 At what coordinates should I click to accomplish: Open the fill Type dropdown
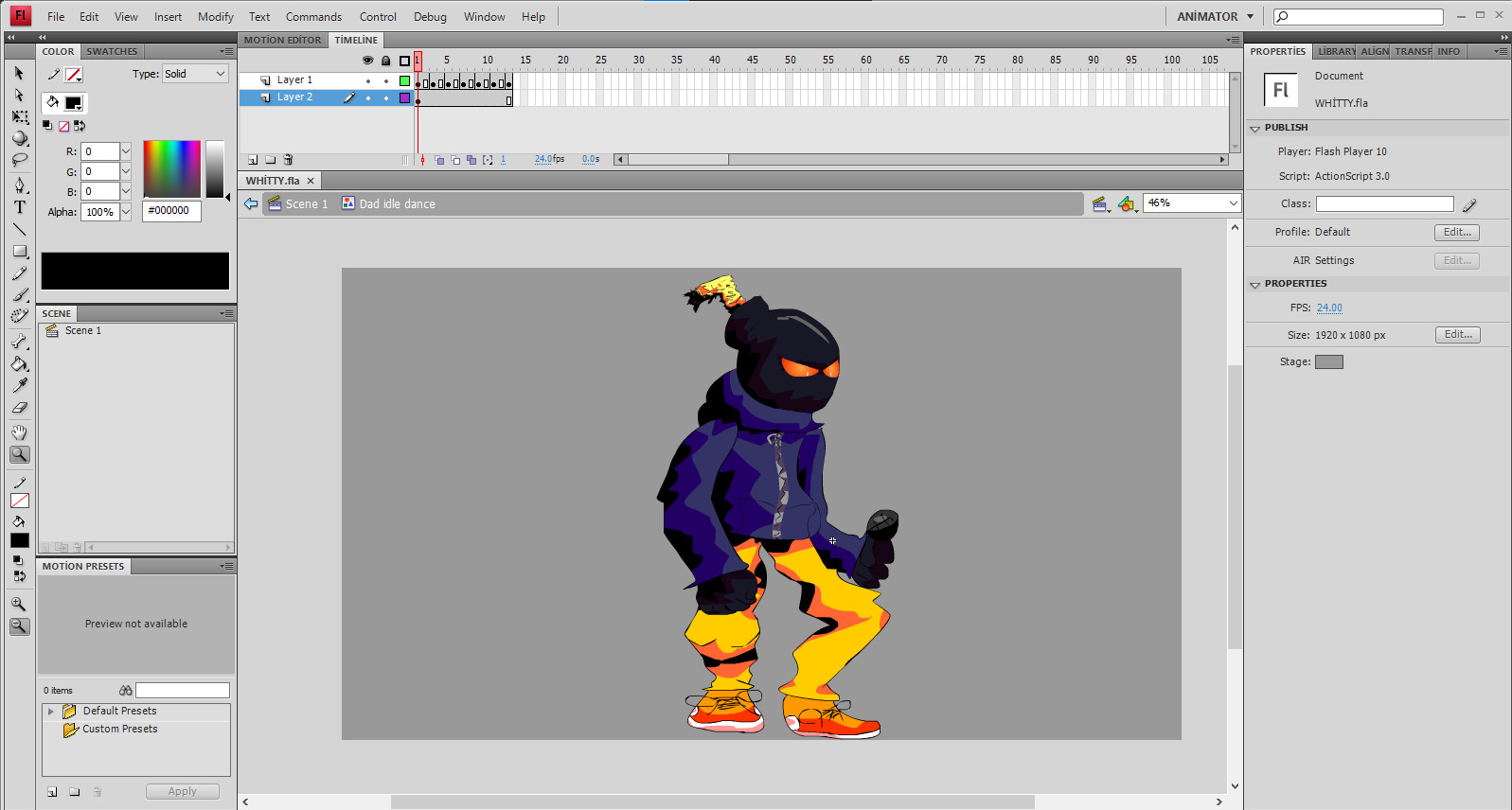point(195,74)
